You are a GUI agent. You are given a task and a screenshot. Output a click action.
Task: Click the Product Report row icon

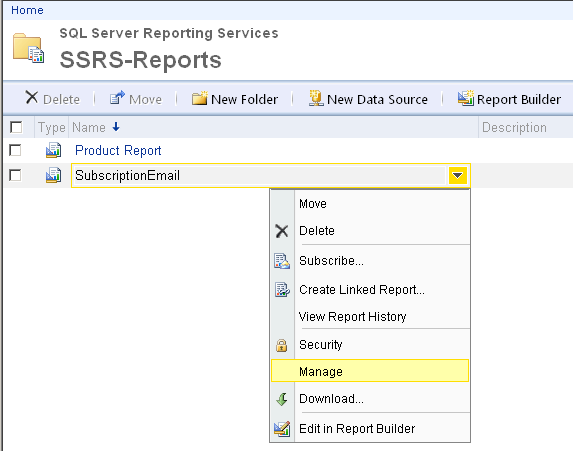point(53,150)
